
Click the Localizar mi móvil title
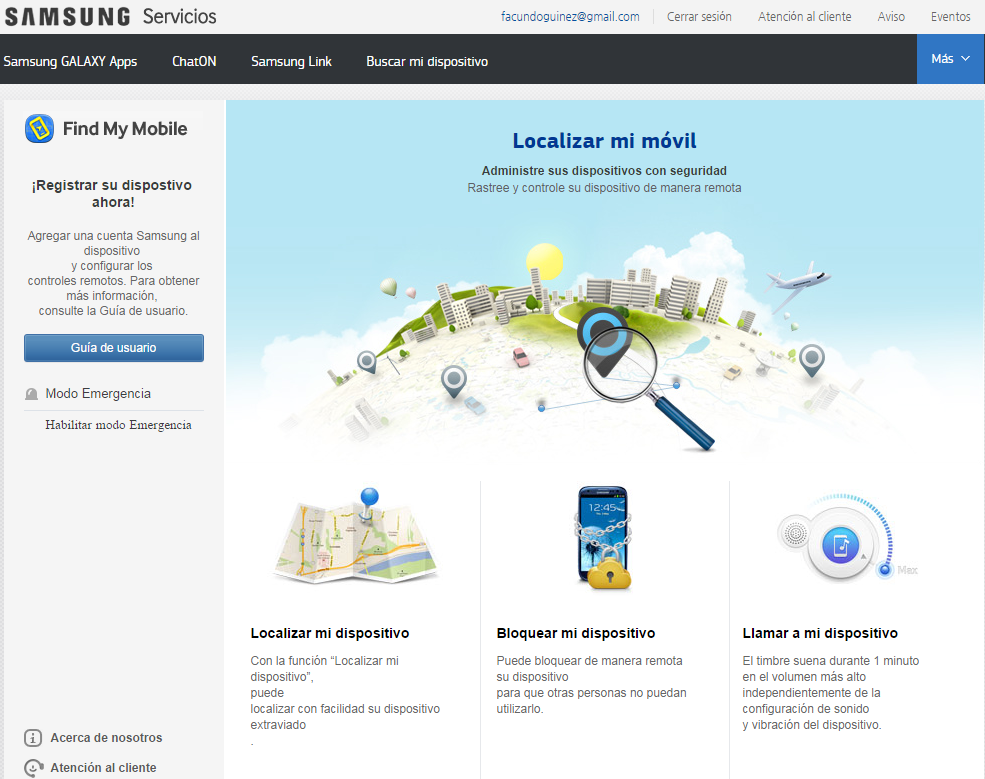point(604,141)
